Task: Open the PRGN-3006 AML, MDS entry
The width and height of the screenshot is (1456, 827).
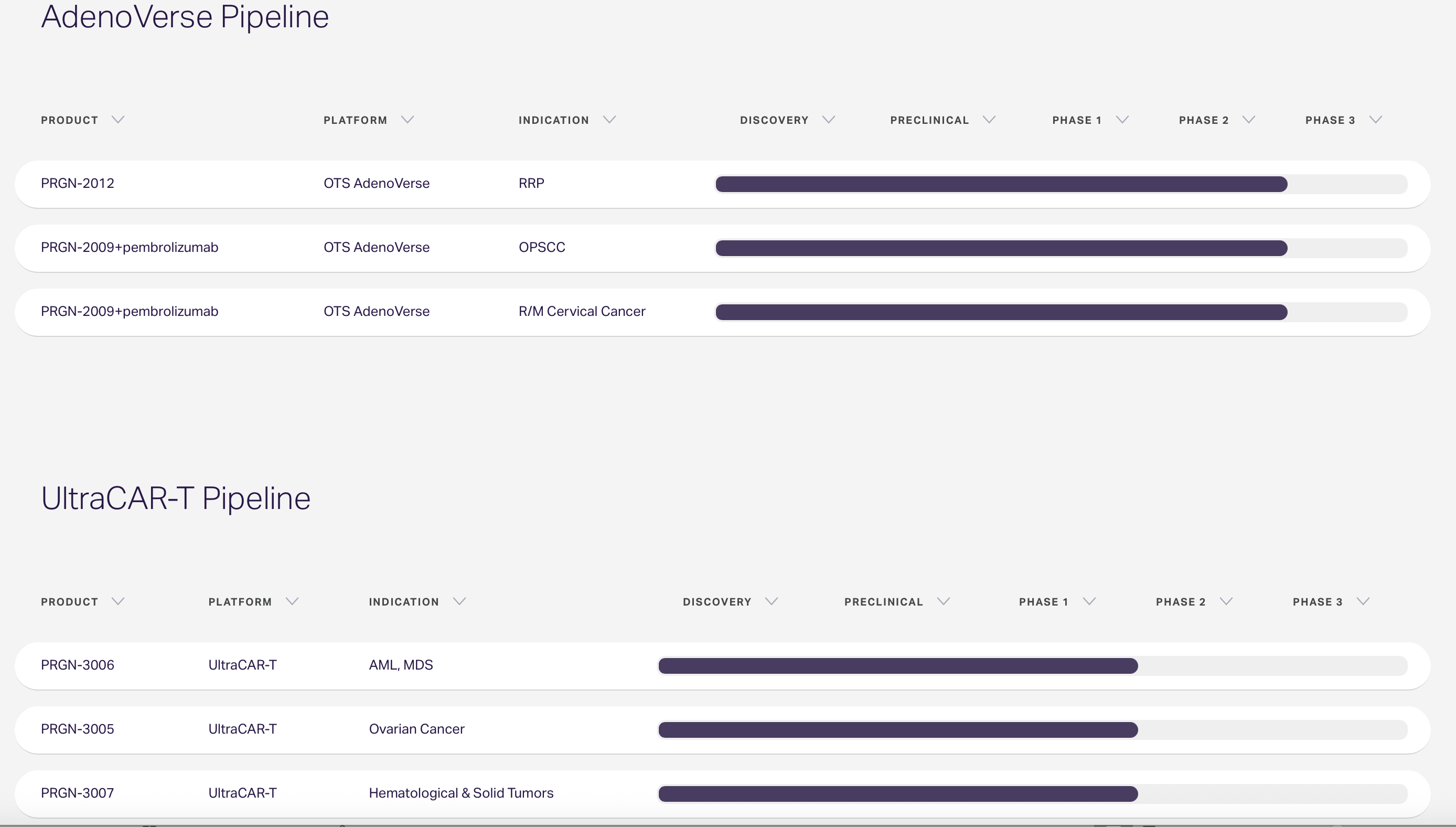Action: tap(400, 665)
